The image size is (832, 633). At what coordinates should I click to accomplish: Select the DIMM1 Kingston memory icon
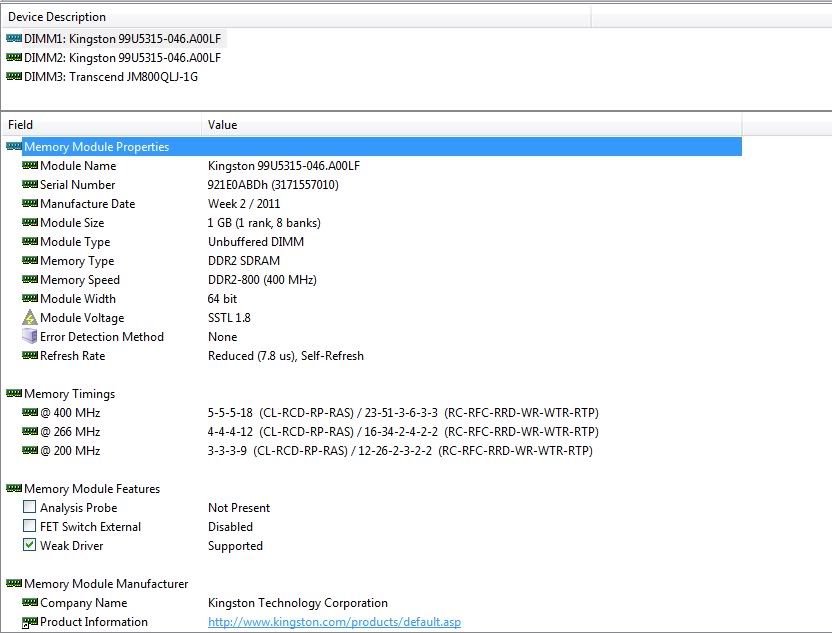click(14, 38)
